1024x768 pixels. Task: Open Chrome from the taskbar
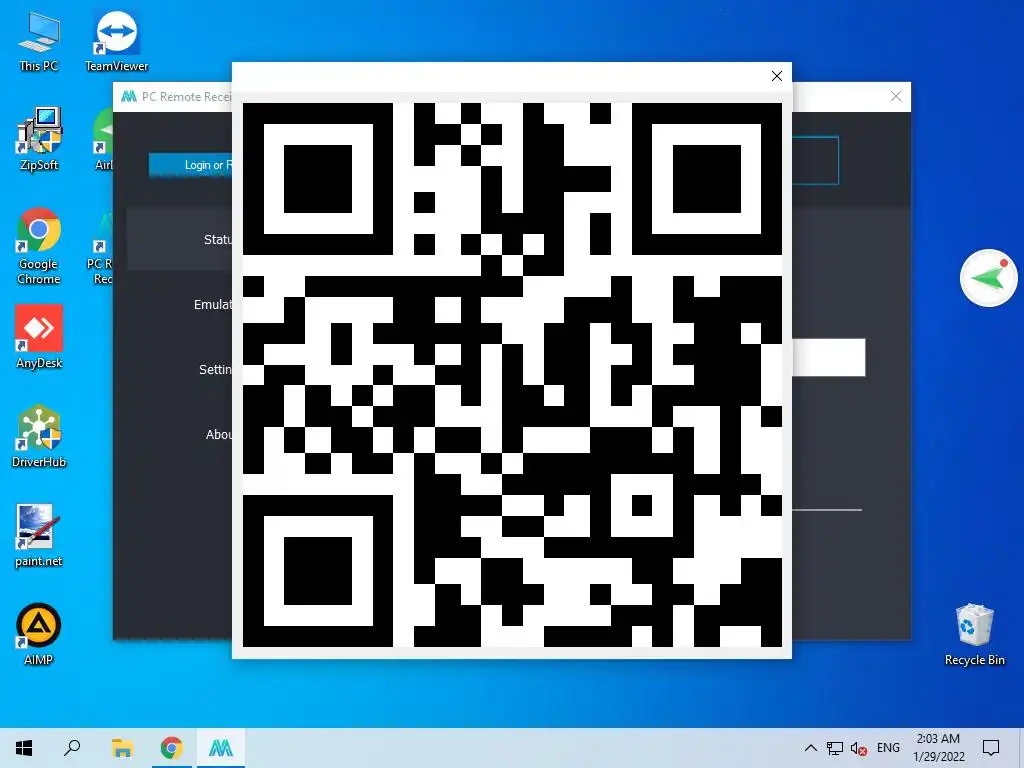171,748
